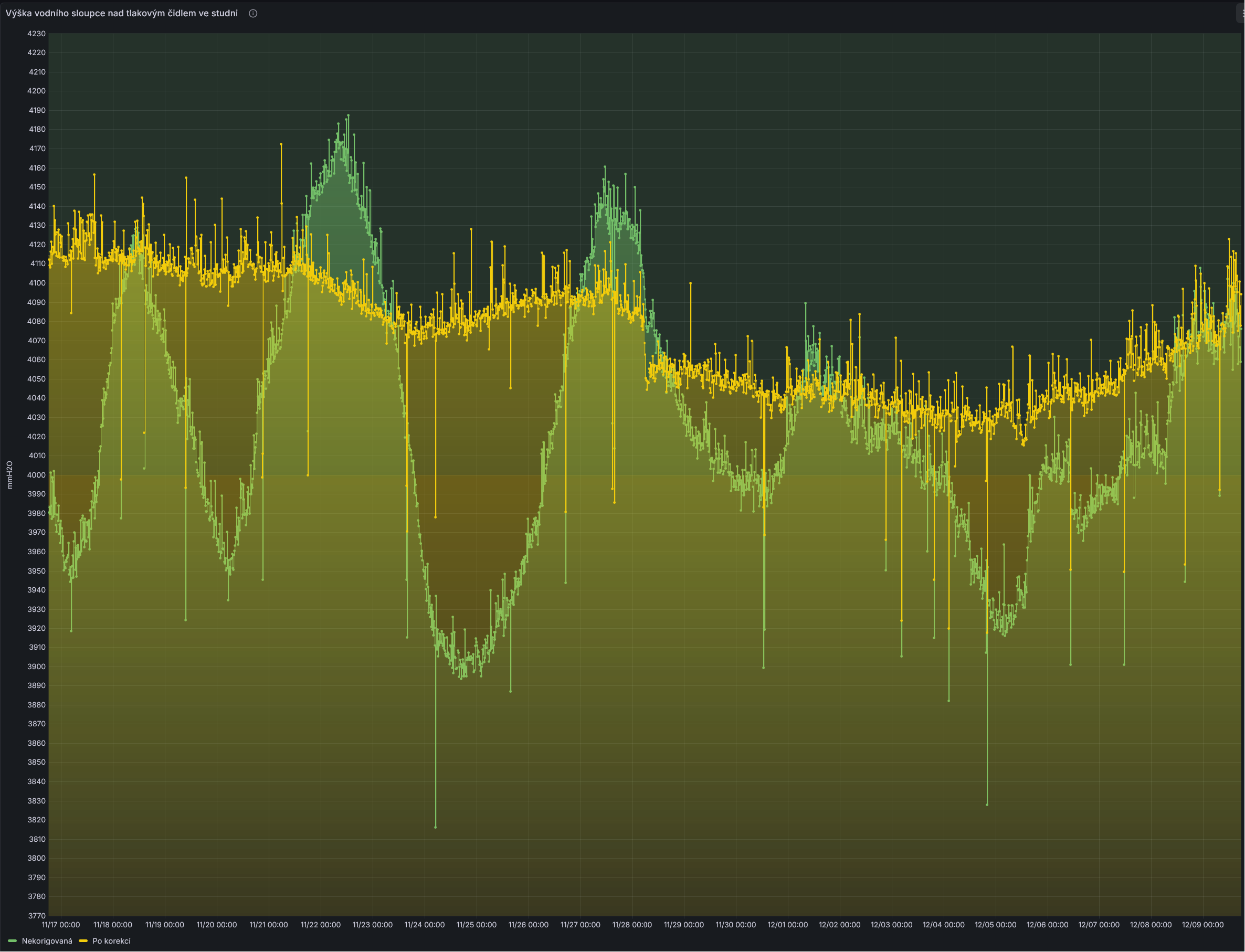Toggle the Po korekci series legend label

click(x=111, y=940)
